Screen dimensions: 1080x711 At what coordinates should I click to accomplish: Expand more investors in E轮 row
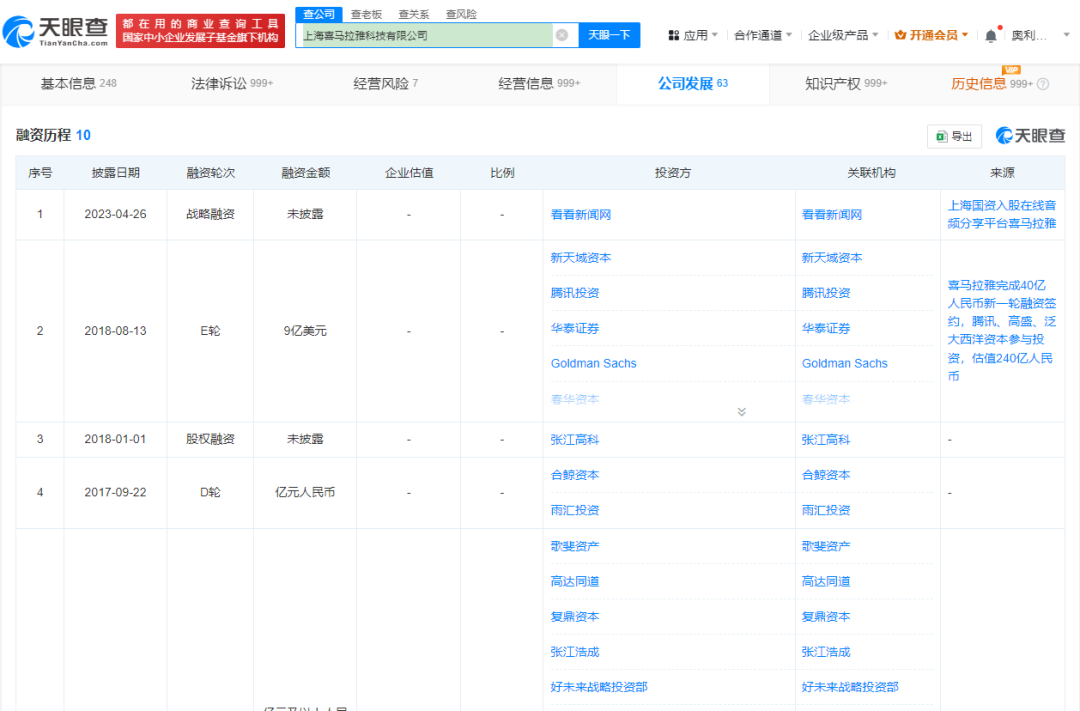coord(742,412)
